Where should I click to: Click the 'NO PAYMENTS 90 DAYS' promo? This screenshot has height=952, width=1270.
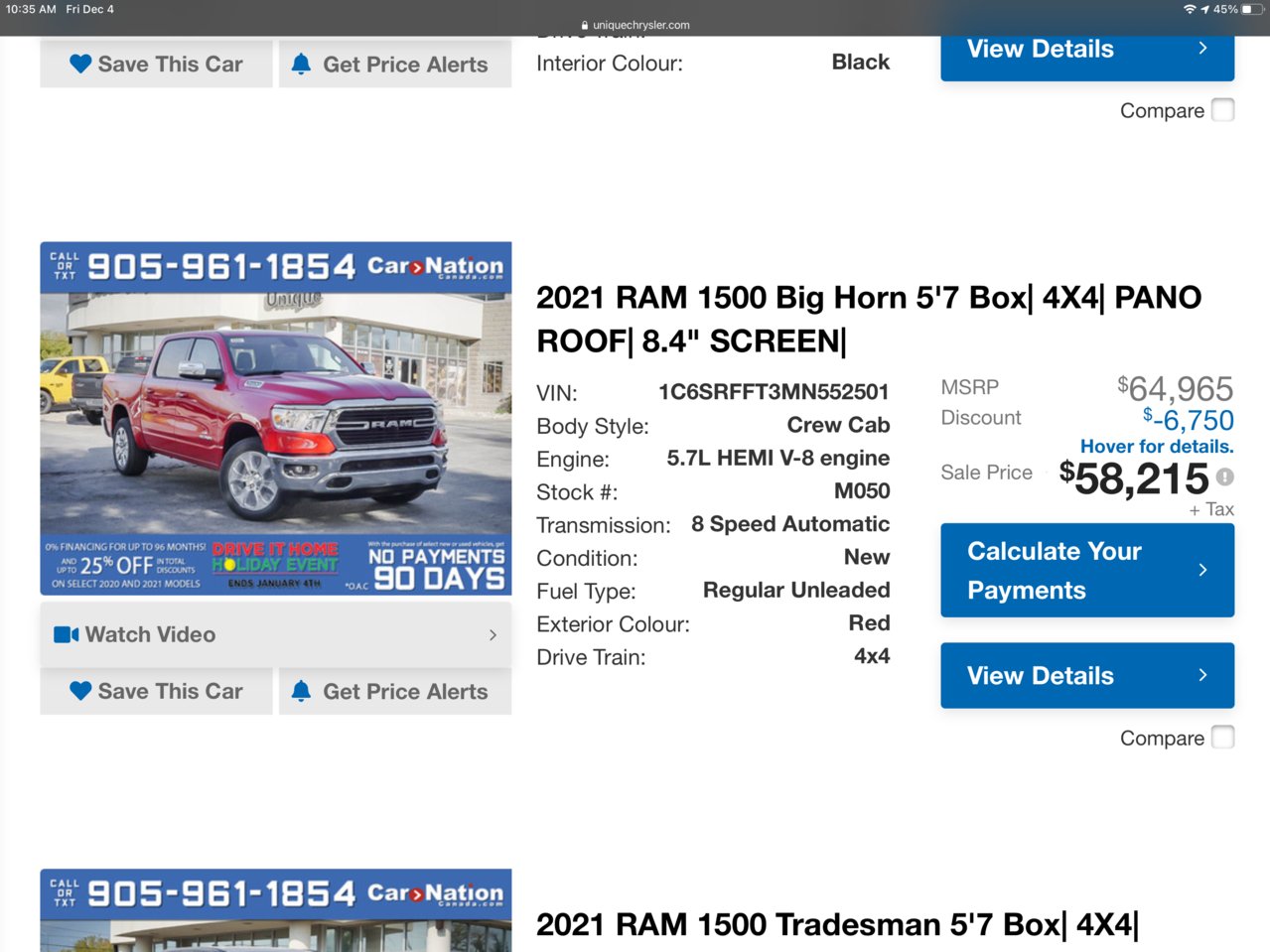coord(436,567)
